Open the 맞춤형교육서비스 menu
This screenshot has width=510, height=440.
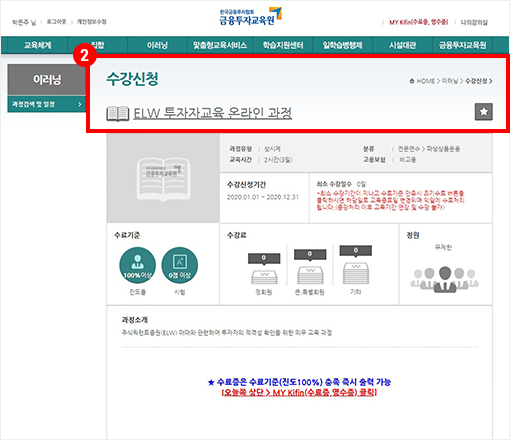pyautogui.click(x=220, y=45)
